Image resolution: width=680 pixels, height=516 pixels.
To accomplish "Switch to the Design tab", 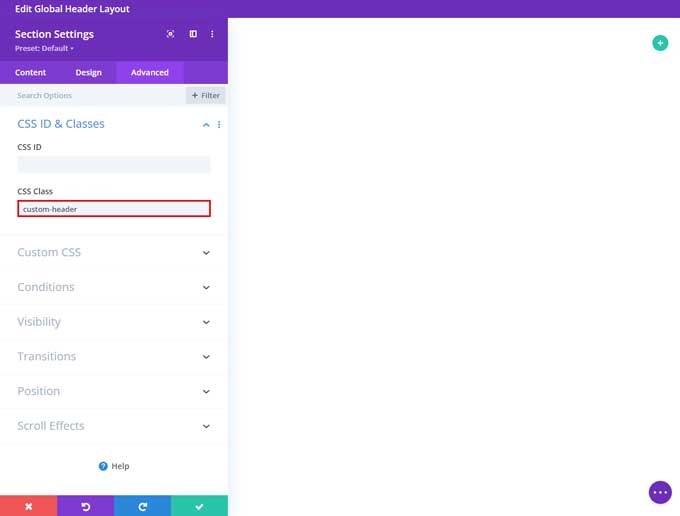I will (x=88, y=72).
